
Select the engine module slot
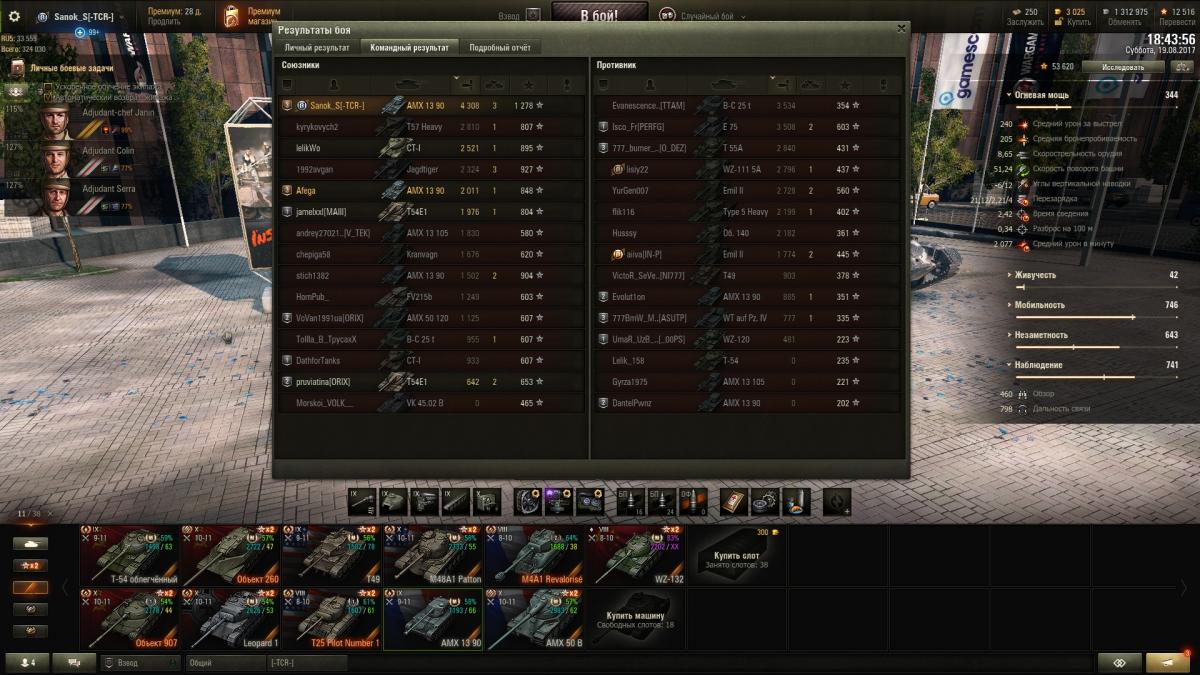pyautogui.click(x=425, y=500)
